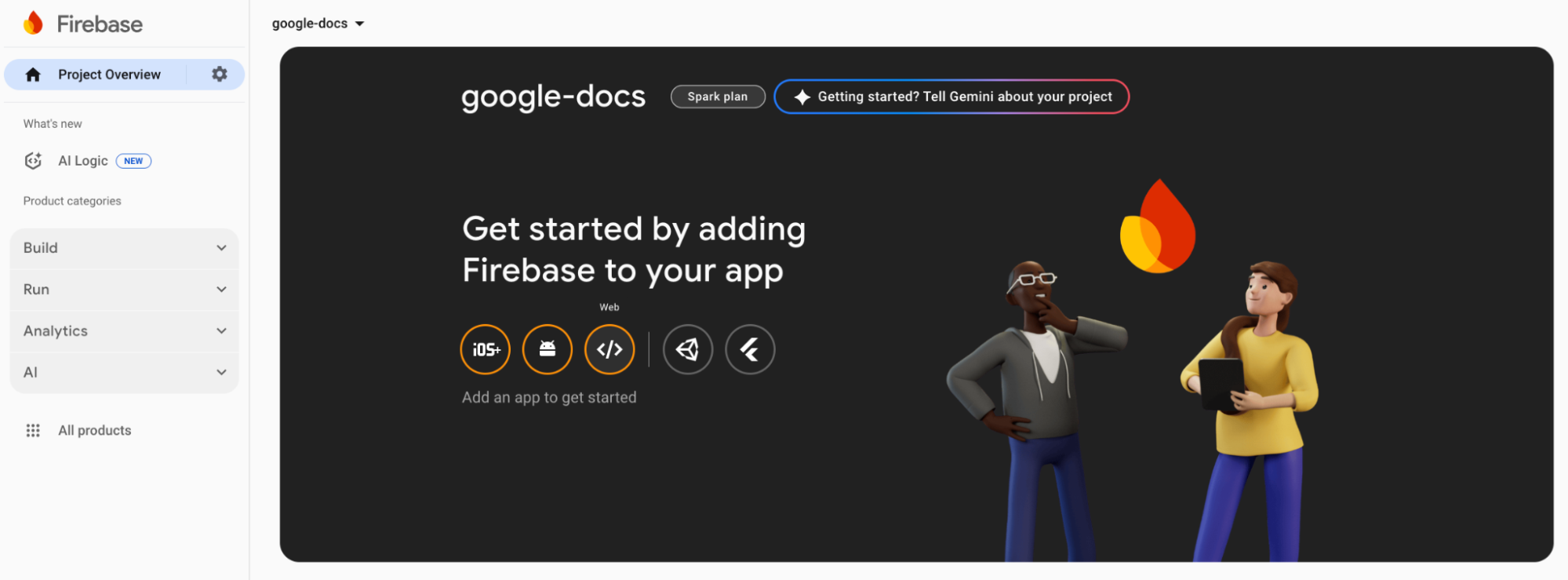Select the Web app code icon
The width and height of the screenshot is (1568, 580).
point(609,349)
